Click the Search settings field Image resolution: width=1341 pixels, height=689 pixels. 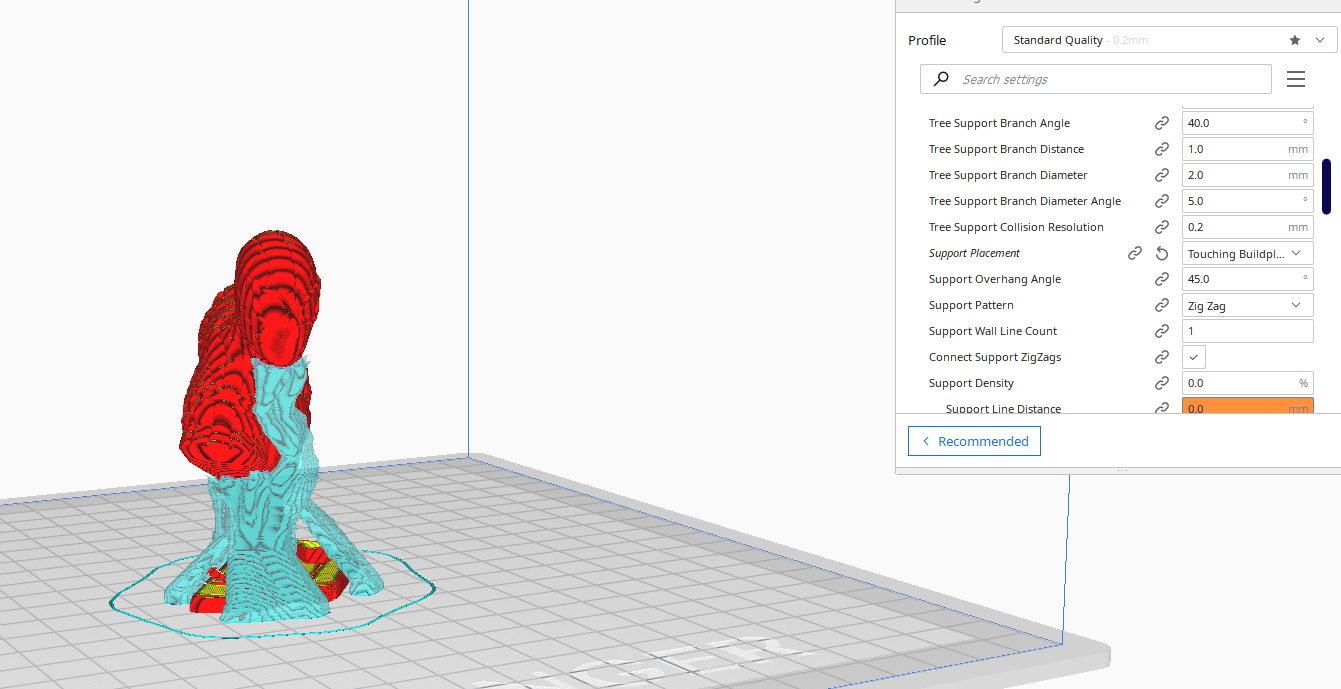(1110, 79)
